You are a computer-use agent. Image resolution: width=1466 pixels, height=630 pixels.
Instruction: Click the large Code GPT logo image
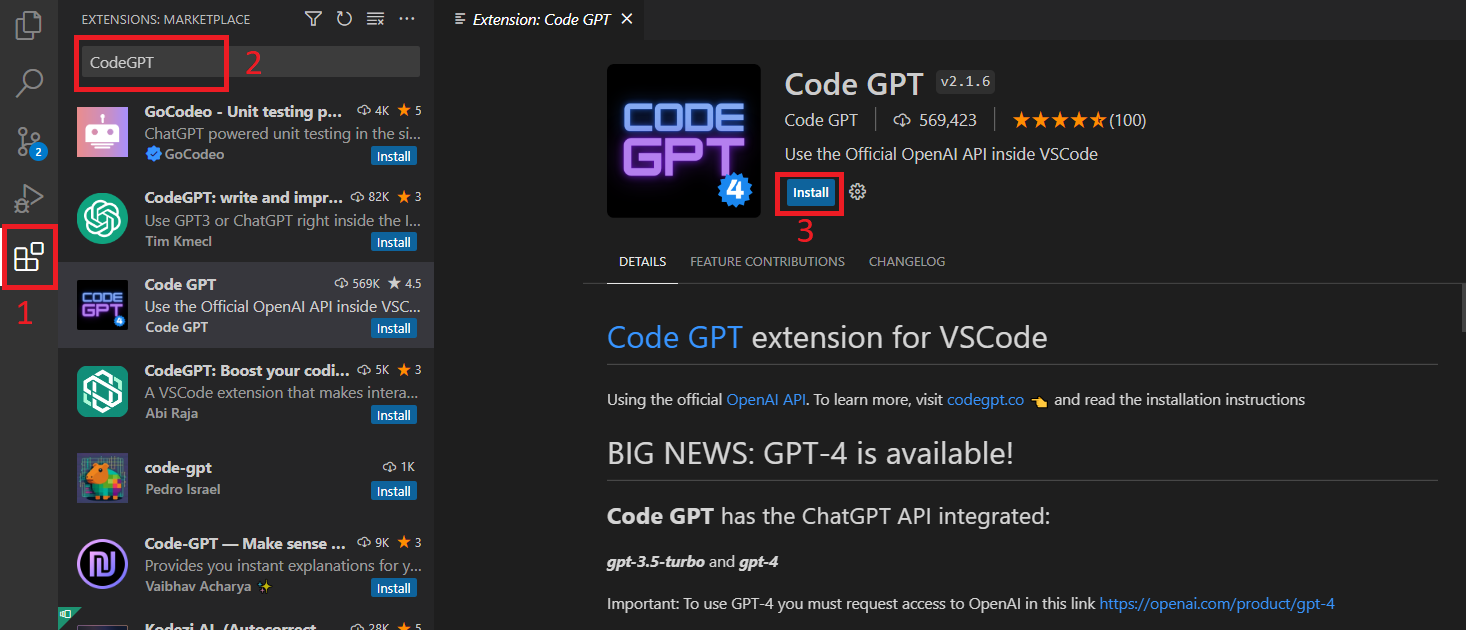point(684,141)
